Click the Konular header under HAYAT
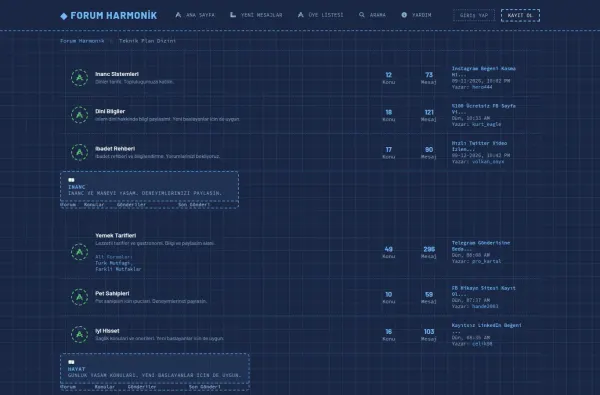This screenshot has height=395, width=600. 105,387
